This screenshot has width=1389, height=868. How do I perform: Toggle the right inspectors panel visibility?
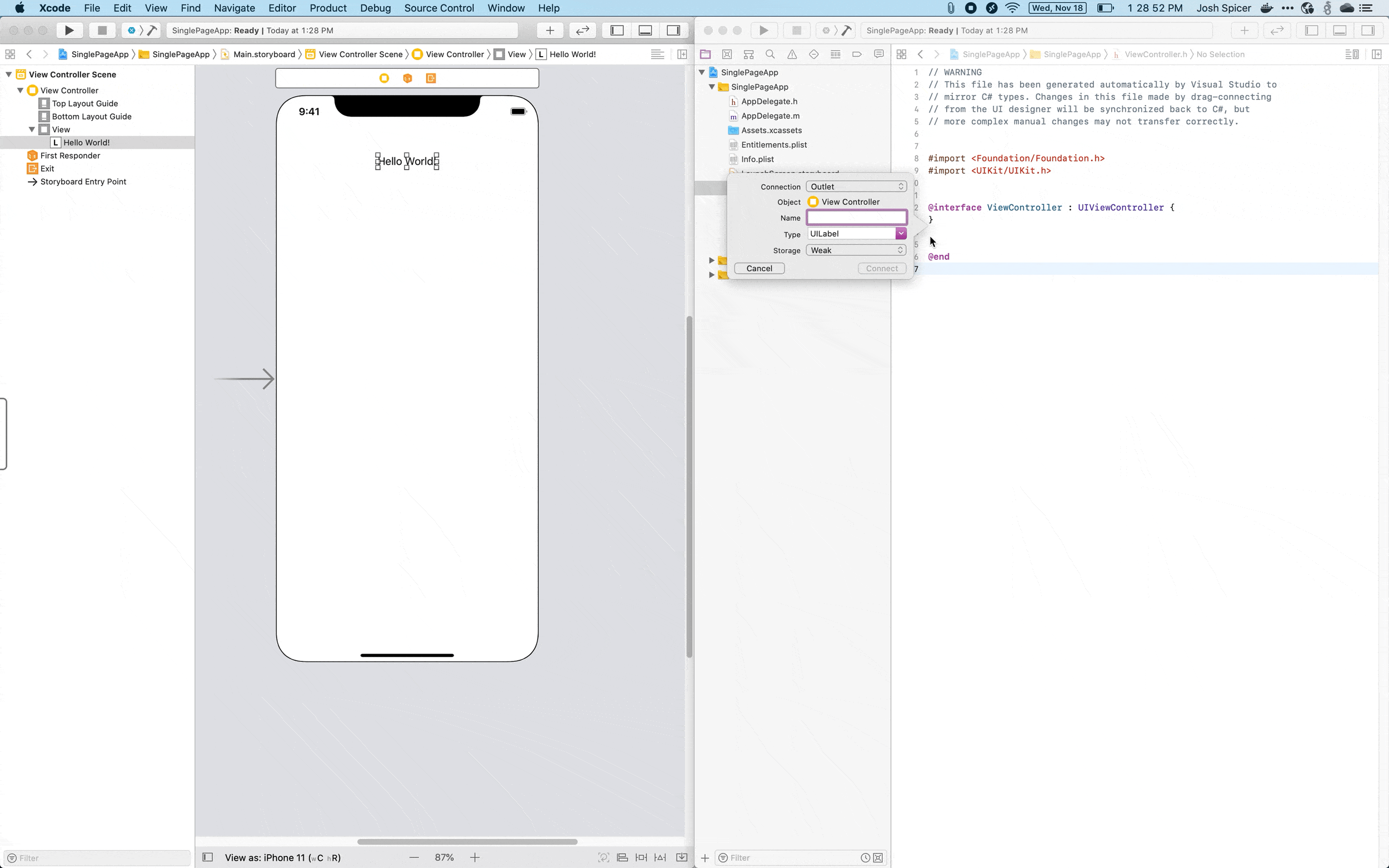pos(673,31)
